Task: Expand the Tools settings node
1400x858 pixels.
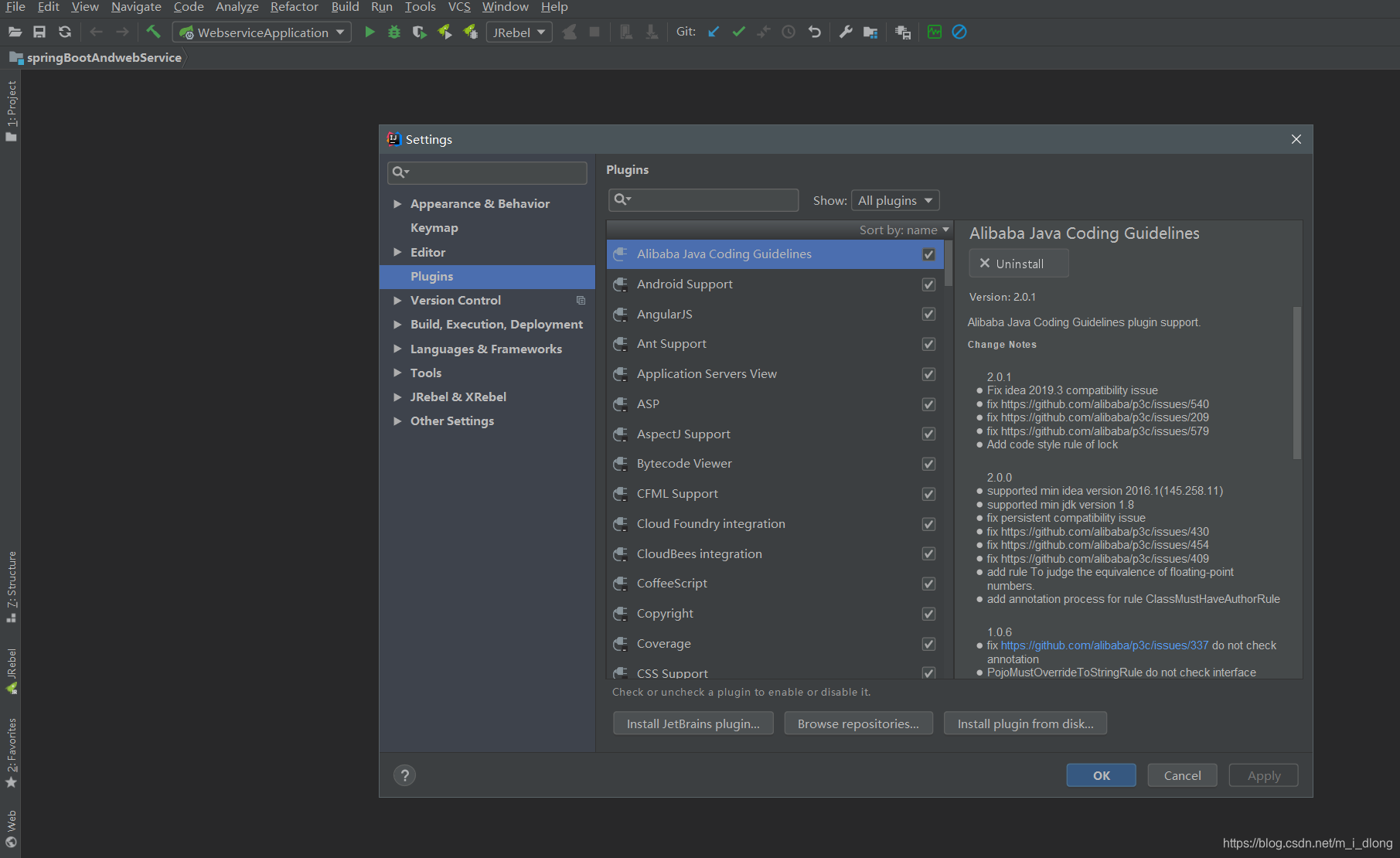Action: [x=397, y=373]
